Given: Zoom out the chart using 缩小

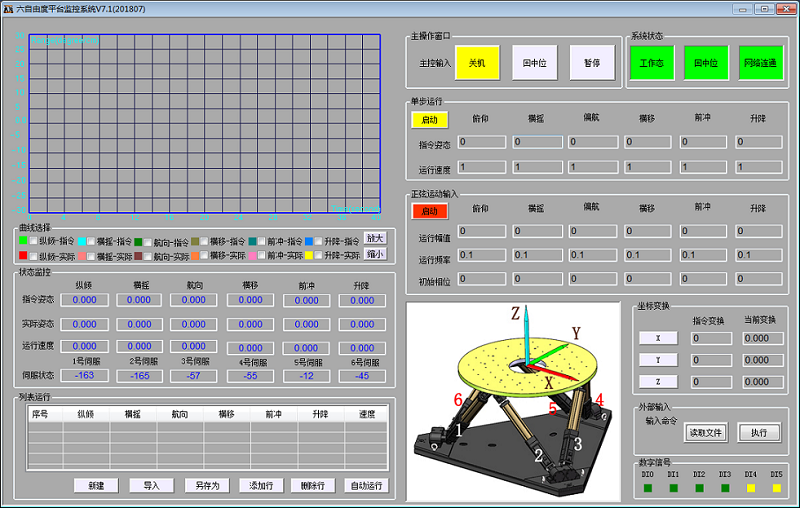Looking at the screenshot, I should tap(374, 255).
